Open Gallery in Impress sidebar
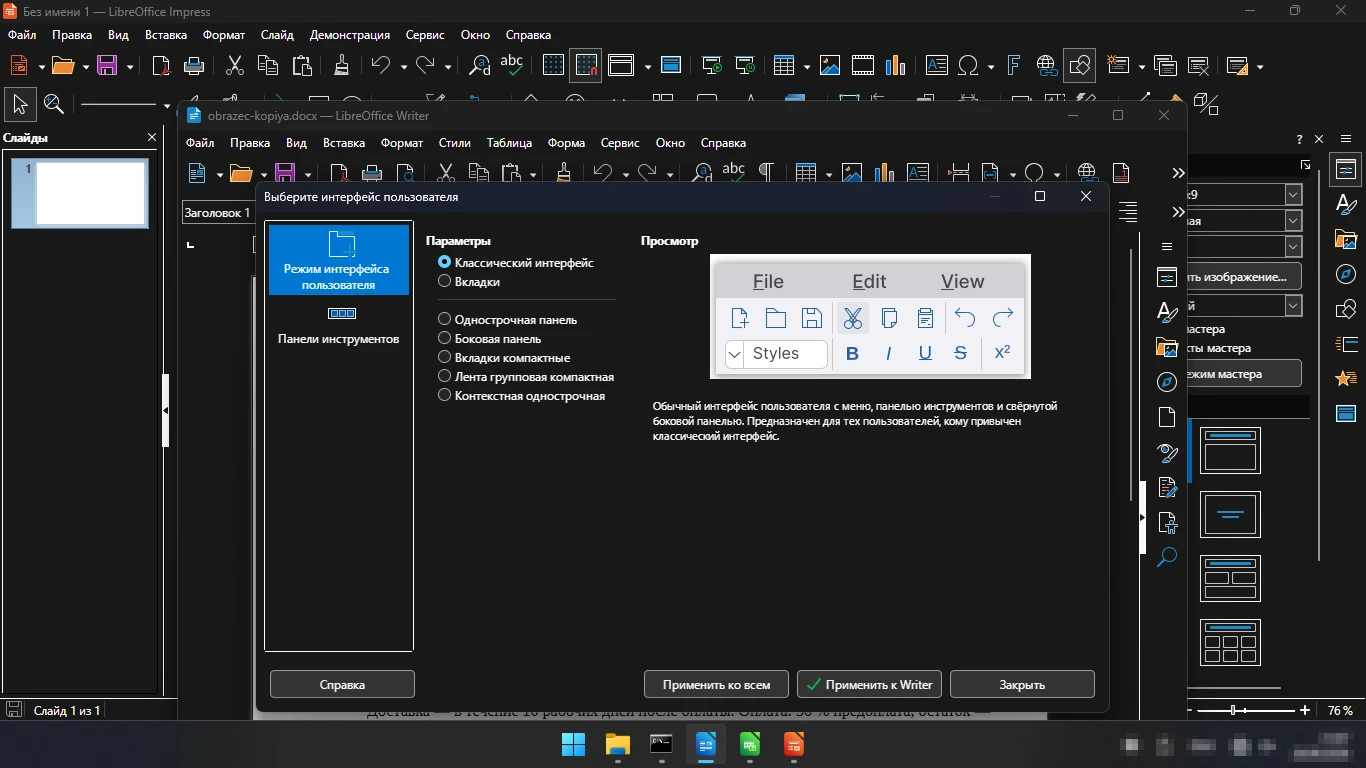This screenshot has height=768, width=1366. click(1346, 240)
